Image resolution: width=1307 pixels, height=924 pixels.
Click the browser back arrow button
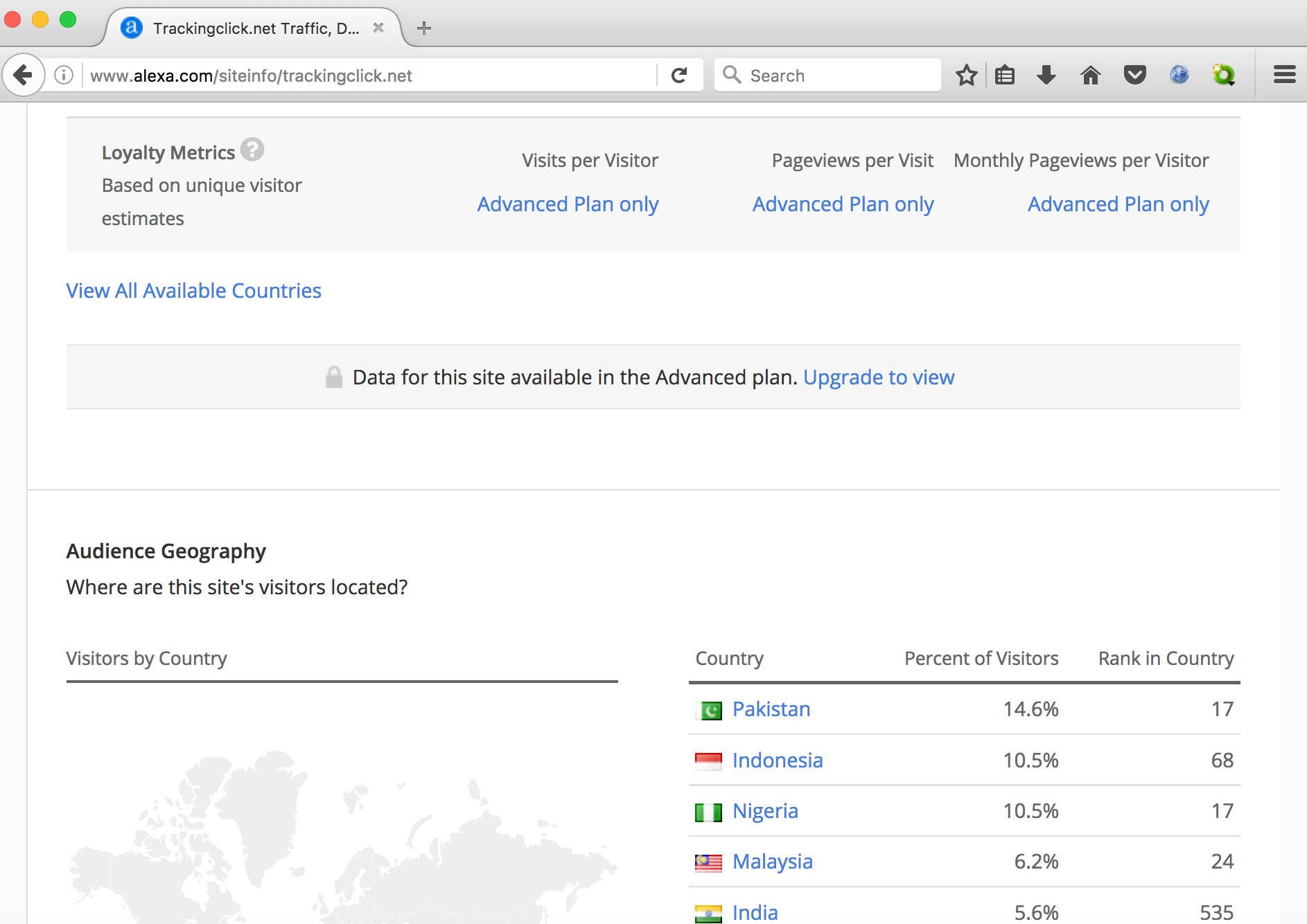coord(24,75)
